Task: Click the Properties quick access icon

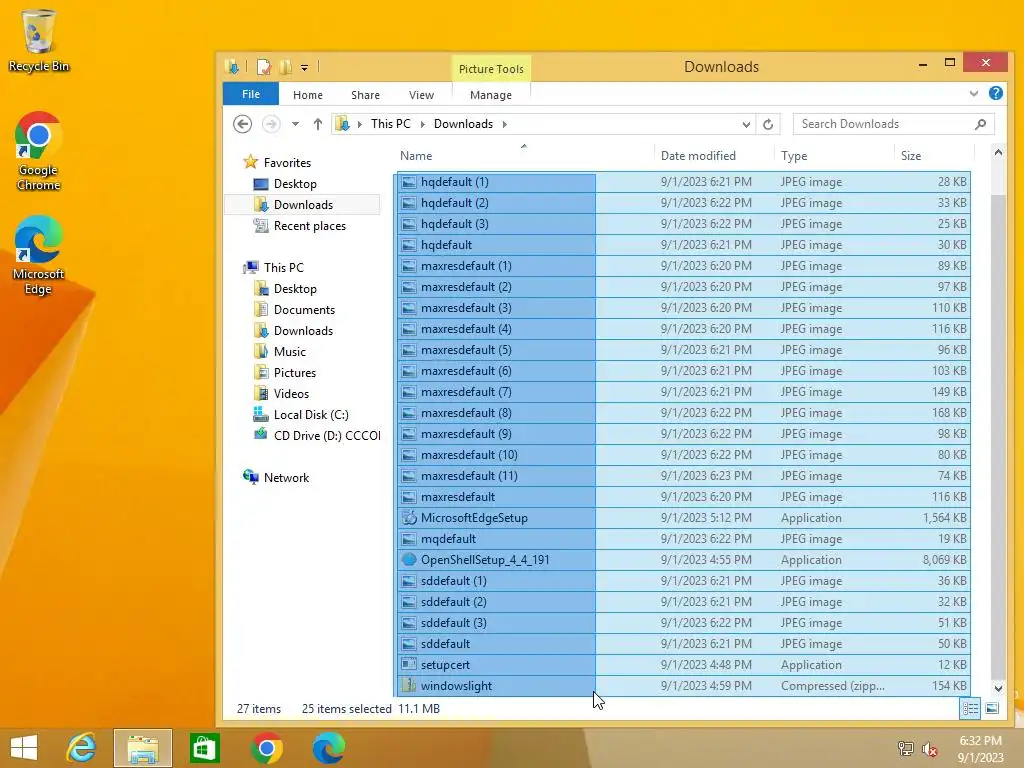Action: 264,67
